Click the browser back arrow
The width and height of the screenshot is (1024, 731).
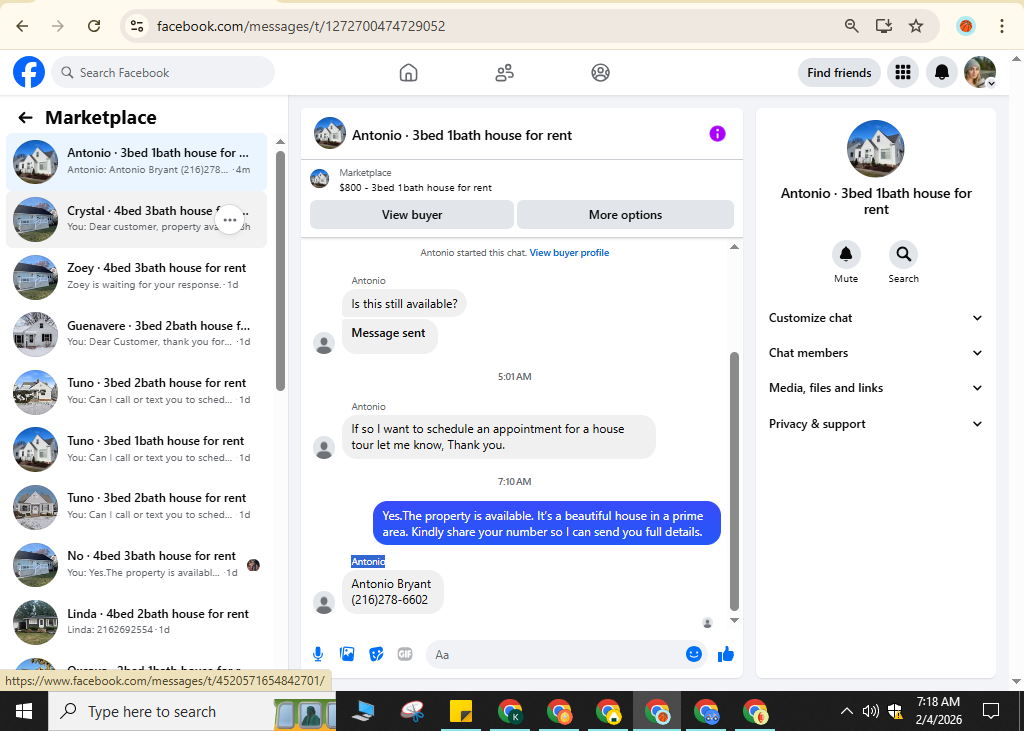[22, 26]
